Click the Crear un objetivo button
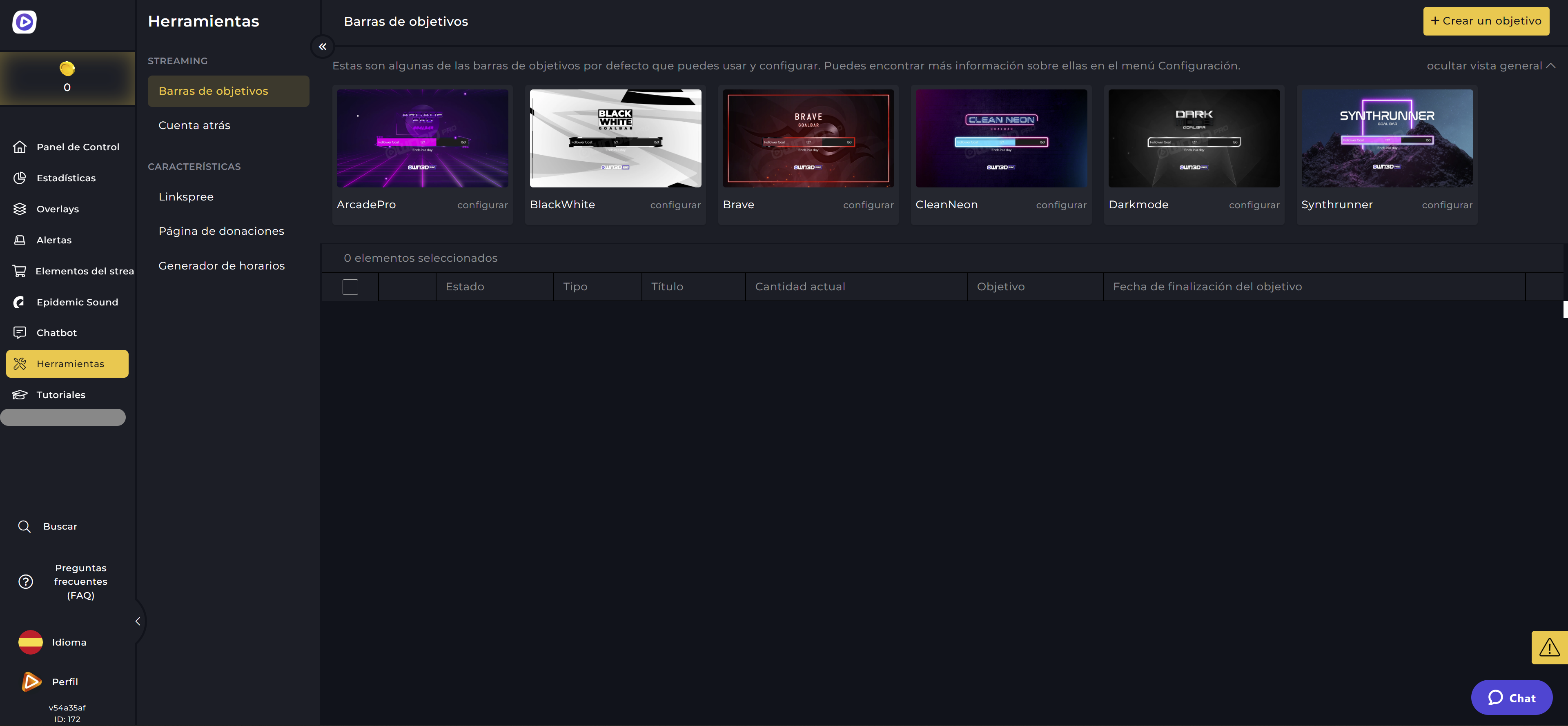1568x726 pixels. coord(1486,20)
